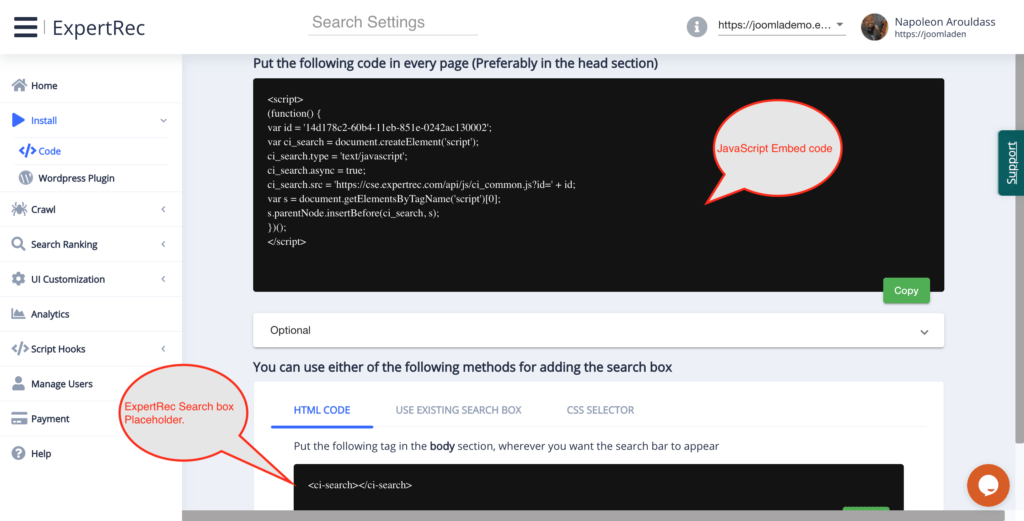This screenshot has width=1024, height=521.
Task: Expand the Script Hooks chevron
Action: click(x=163, y=349)
